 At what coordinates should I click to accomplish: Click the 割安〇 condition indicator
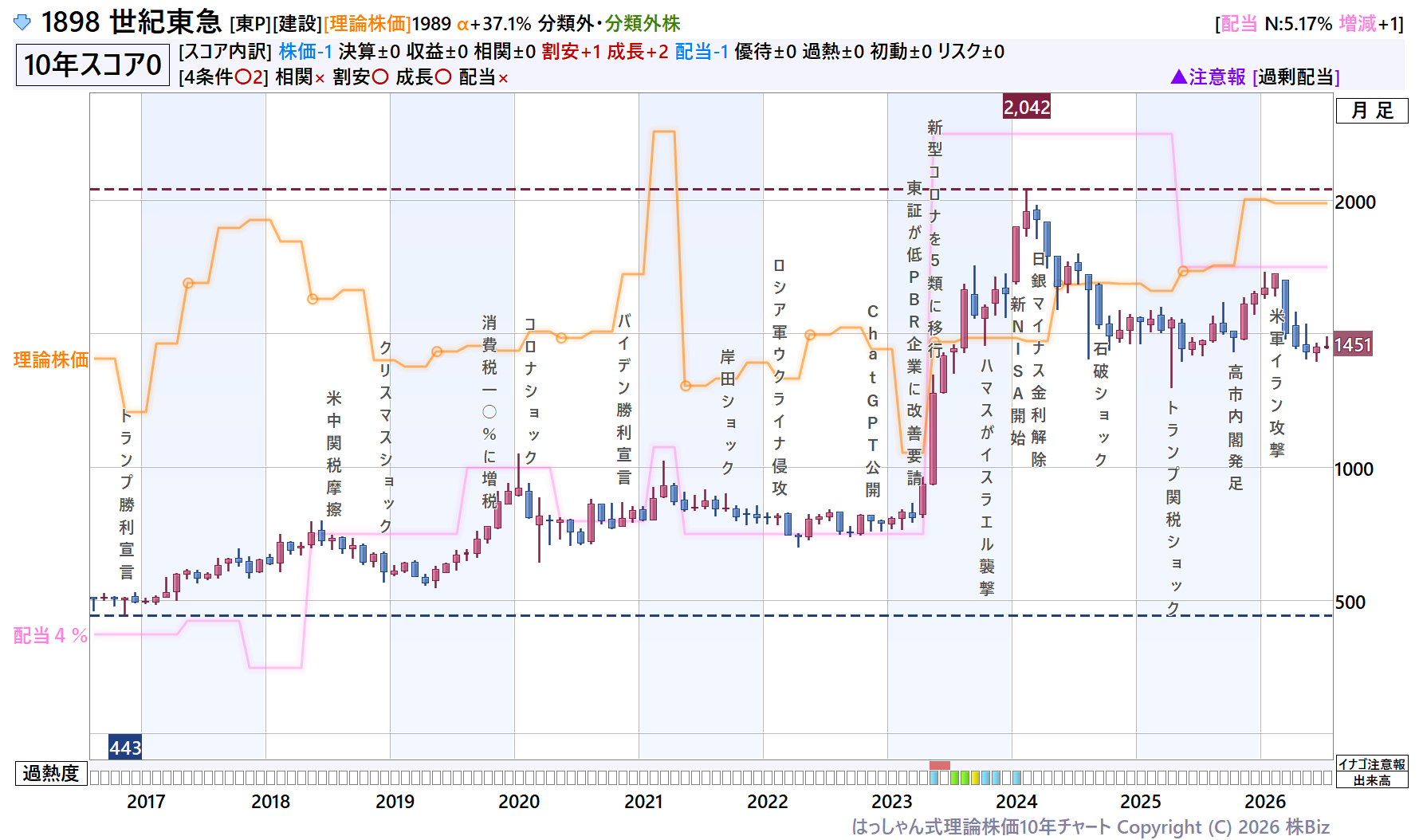pos(361,77)
